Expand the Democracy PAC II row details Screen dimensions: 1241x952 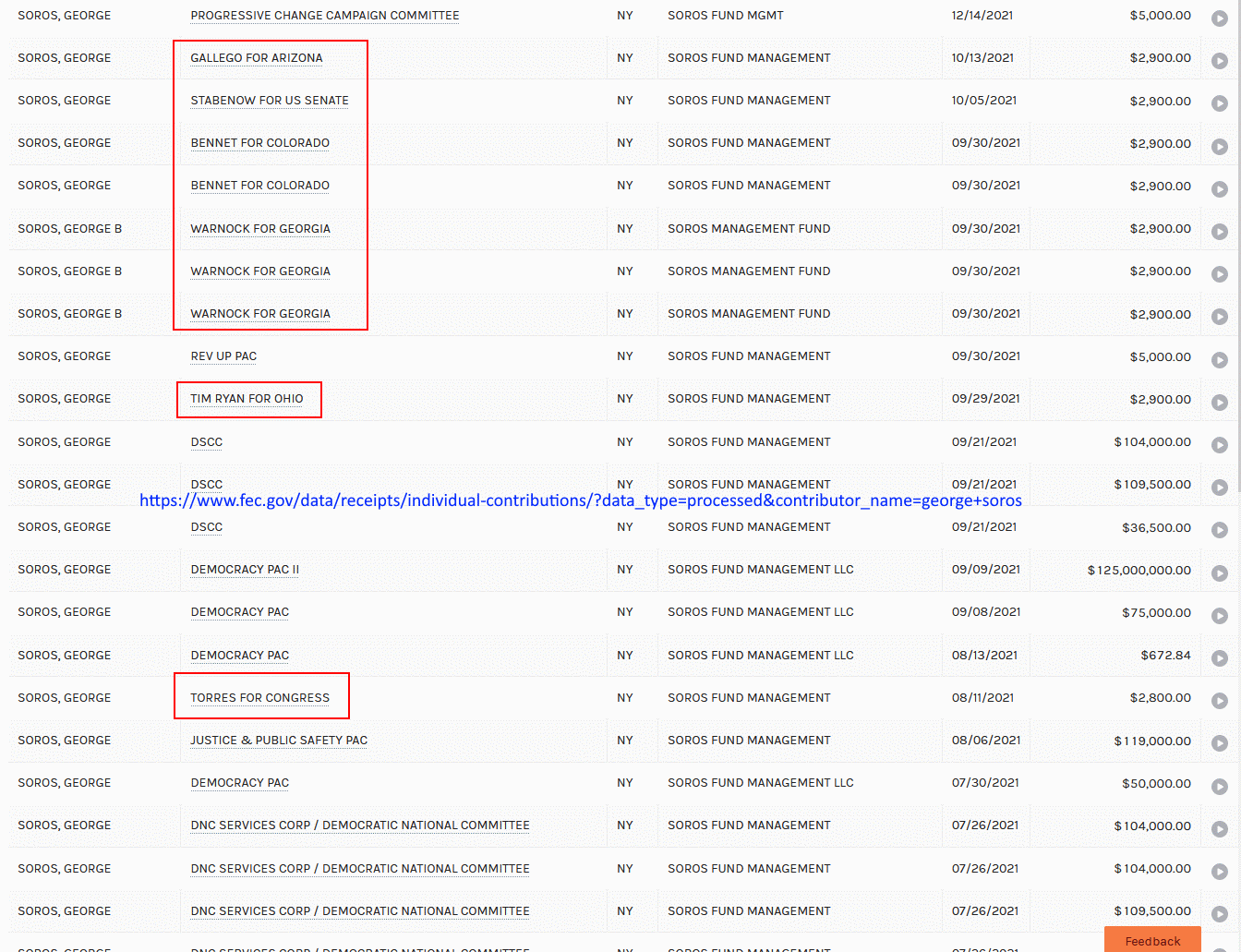tap(1220, 573)
